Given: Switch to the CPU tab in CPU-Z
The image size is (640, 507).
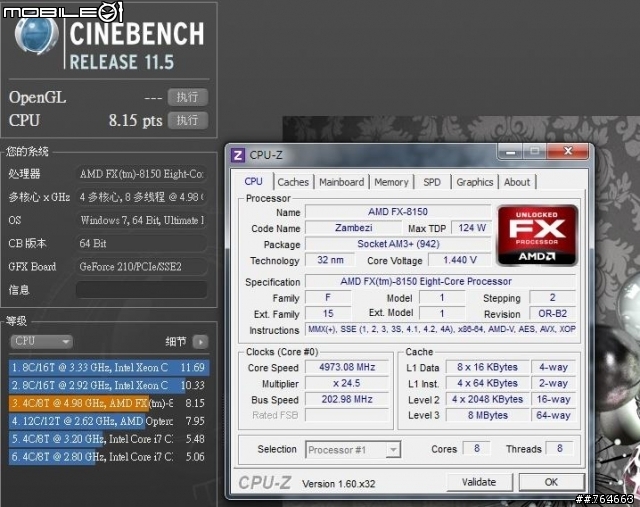Looking at the screenshot, I should [x=253, y=182].
